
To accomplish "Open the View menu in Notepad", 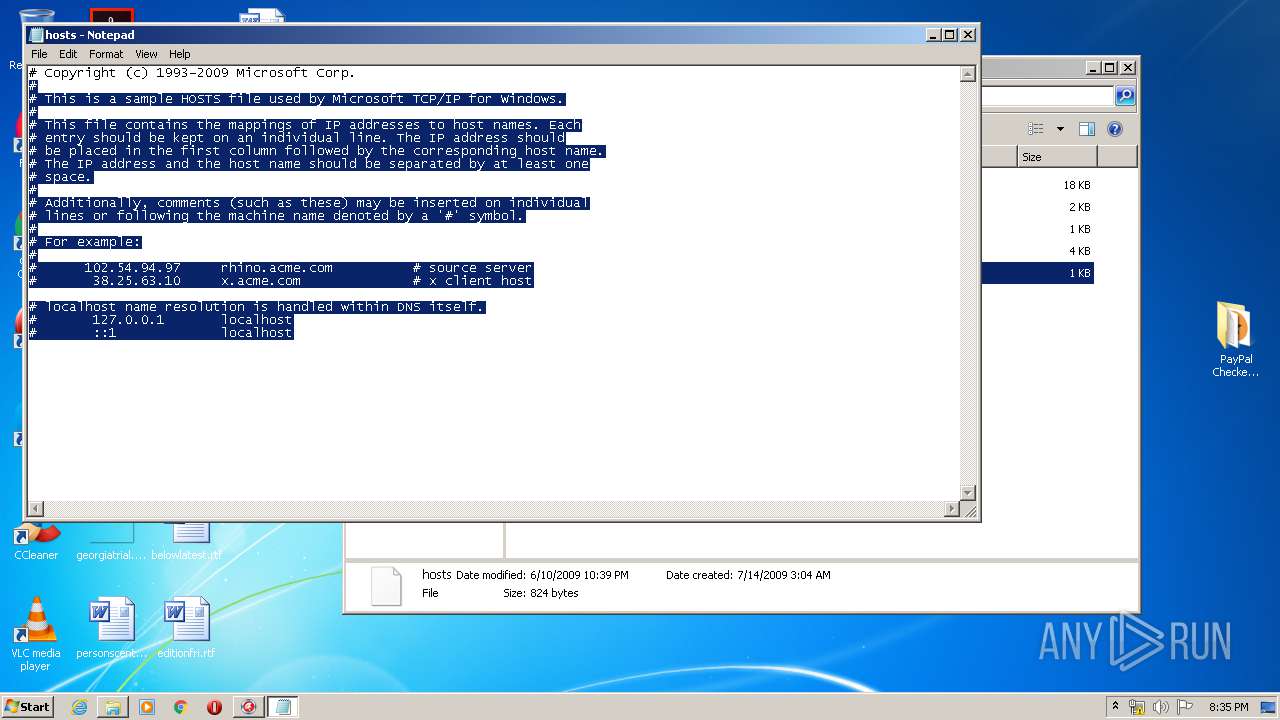I will click(146, 54).
